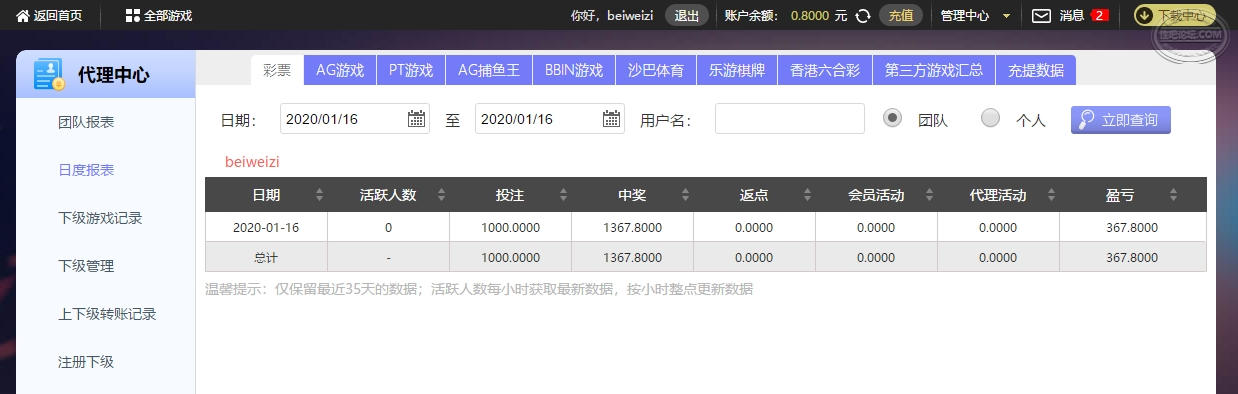Open the end date calendar picker
This screenshot has width=1238, height=394.
click(x=611, y=119)
